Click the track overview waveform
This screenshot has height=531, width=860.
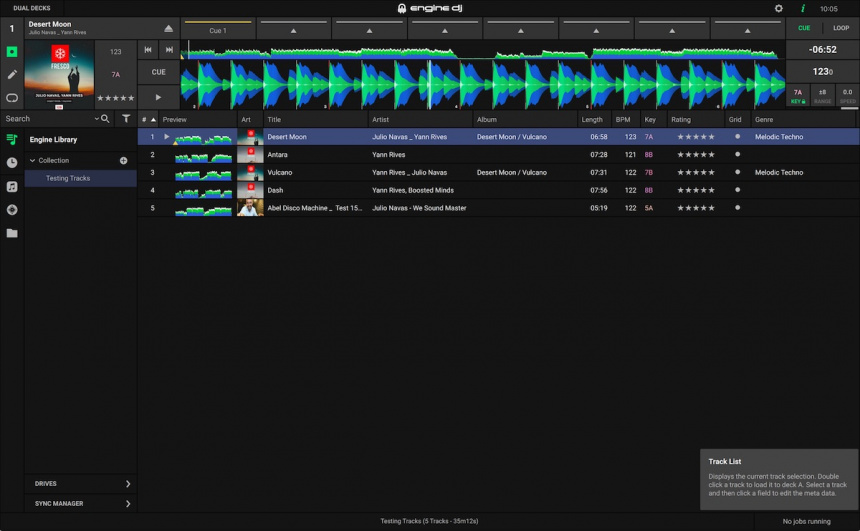(483, 50)
